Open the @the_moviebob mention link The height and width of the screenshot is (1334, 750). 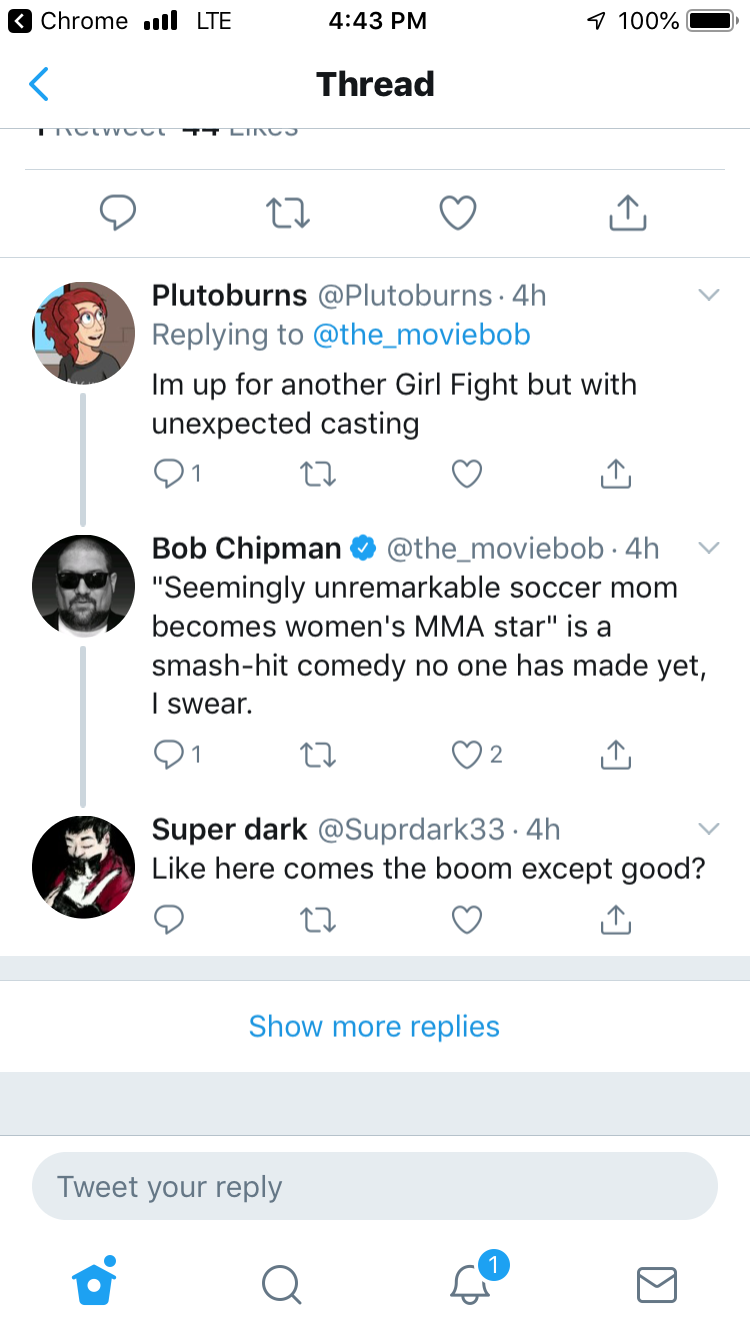(422, 334)
